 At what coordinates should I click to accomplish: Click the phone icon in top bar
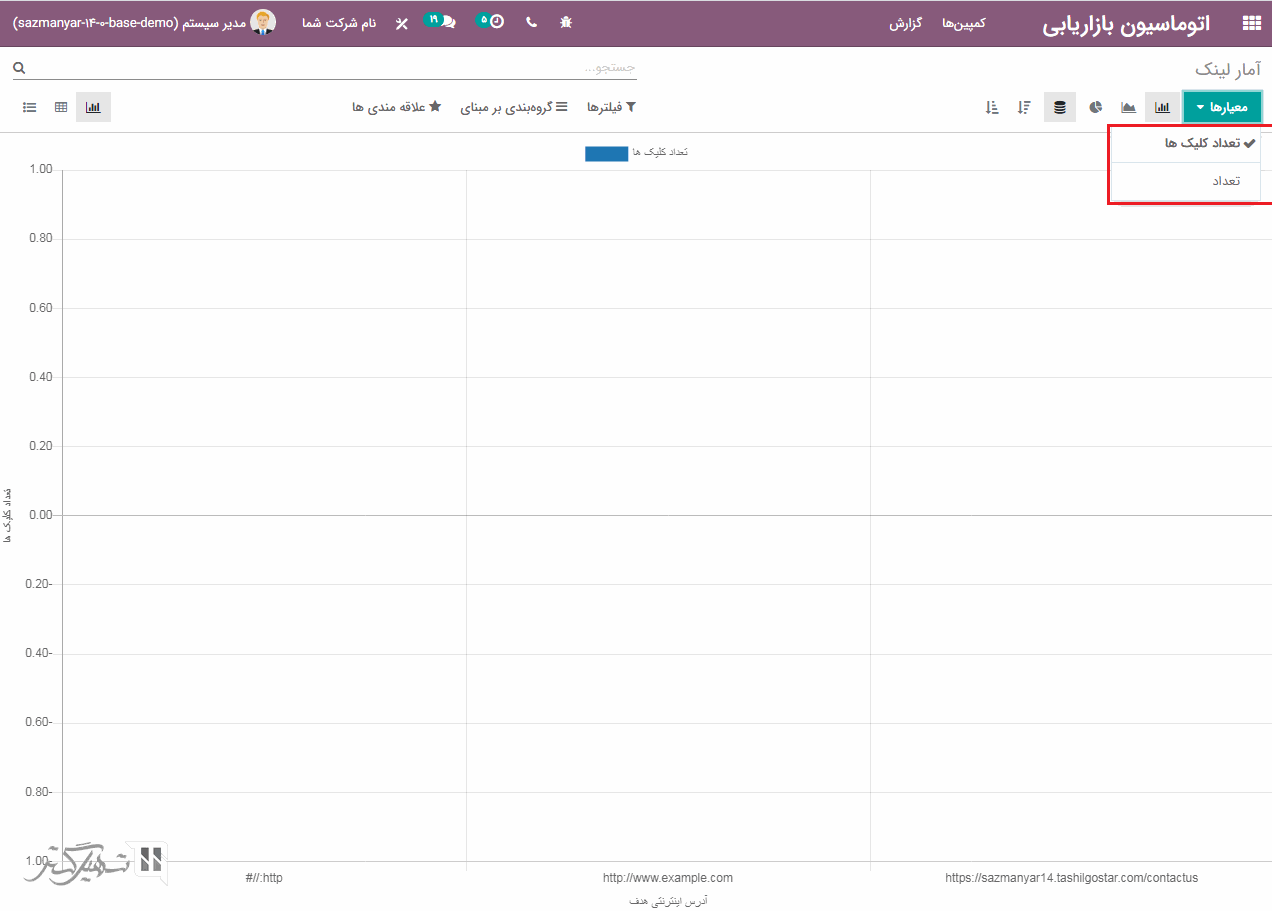point(531,22)
